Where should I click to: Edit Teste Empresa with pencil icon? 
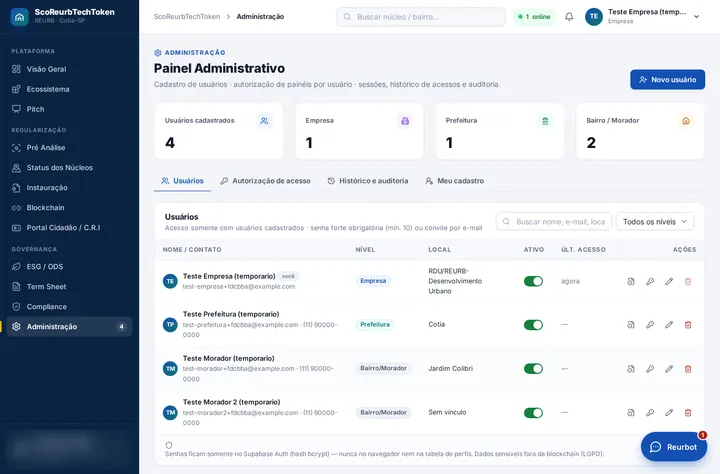point(669,282)
